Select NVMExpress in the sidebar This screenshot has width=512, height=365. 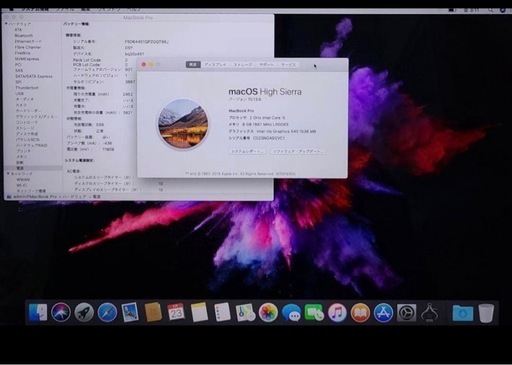(27, 59)
